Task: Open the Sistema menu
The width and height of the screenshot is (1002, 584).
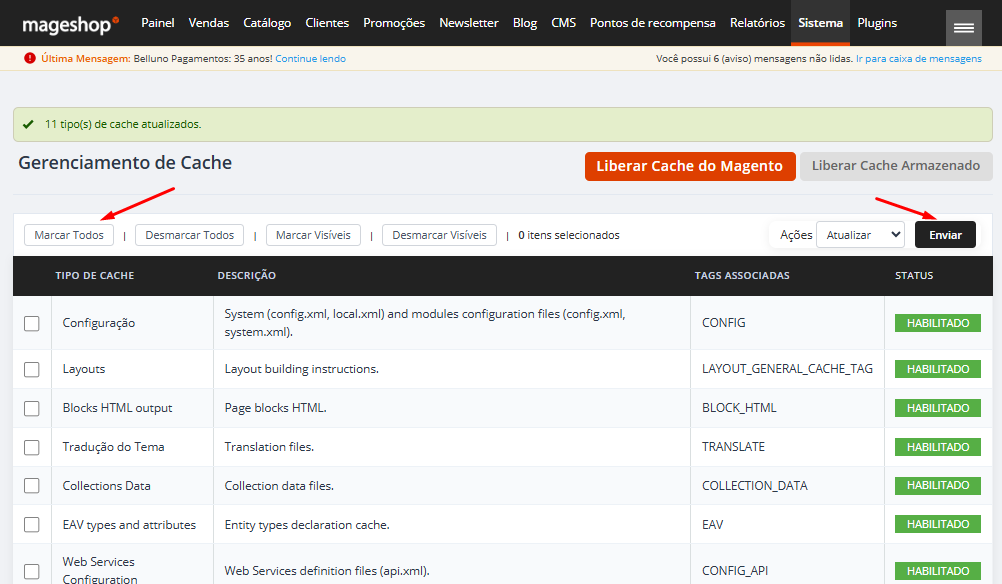Action: (x=821, y=22)
